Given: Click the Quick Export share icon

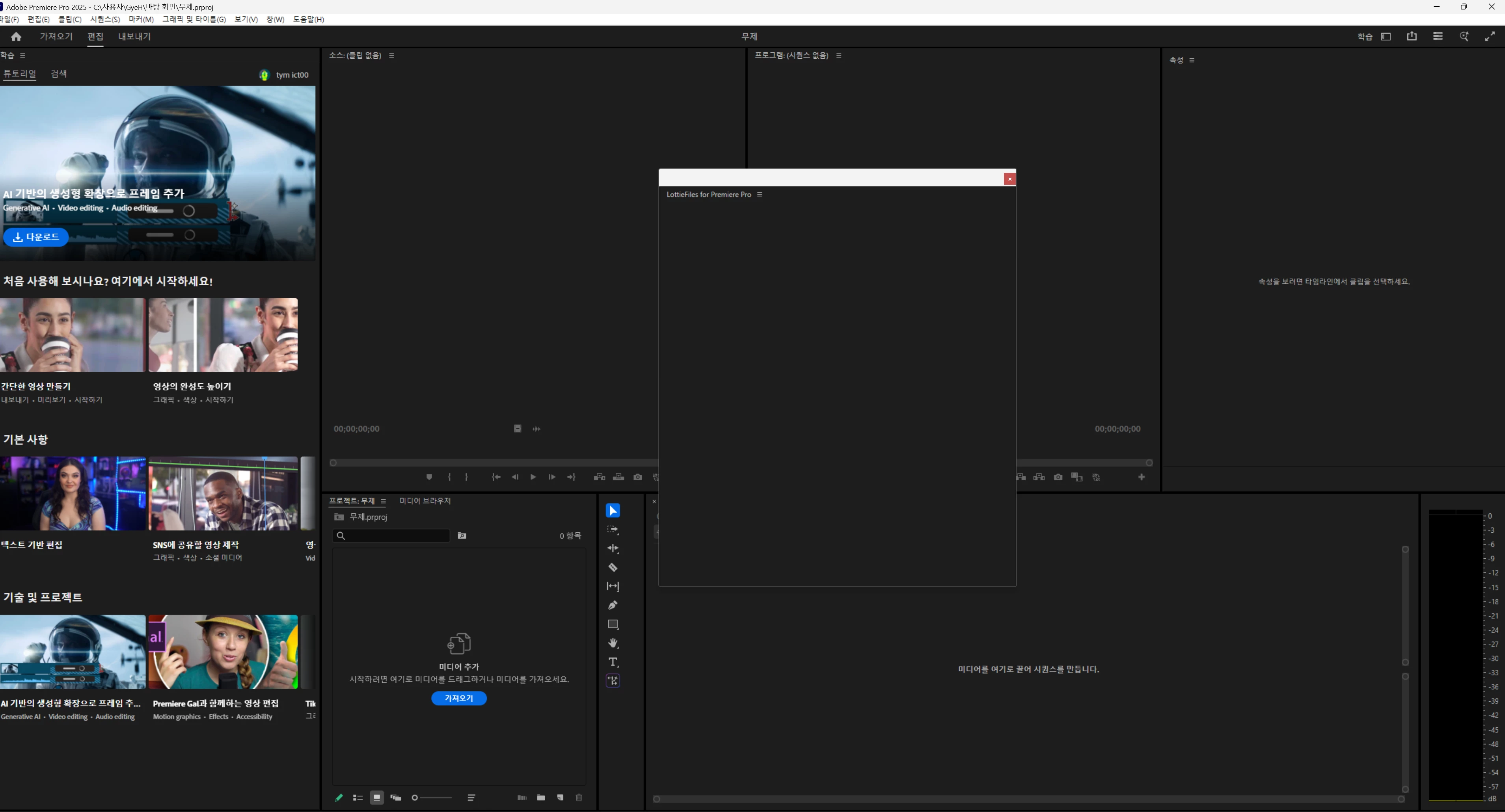Looking at the screenshot, I should (x=1412, y=36).
